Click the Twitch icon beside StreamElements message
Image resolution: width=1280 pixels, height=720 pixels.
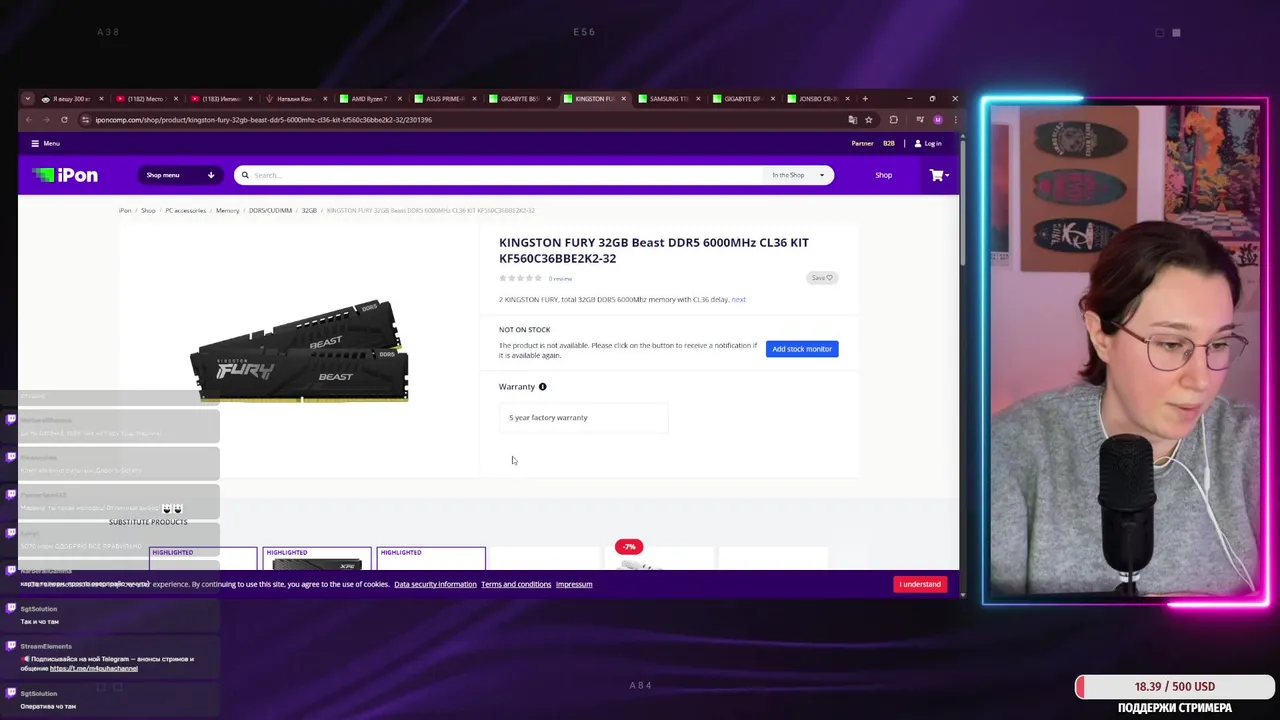click(x=11, y=646)
